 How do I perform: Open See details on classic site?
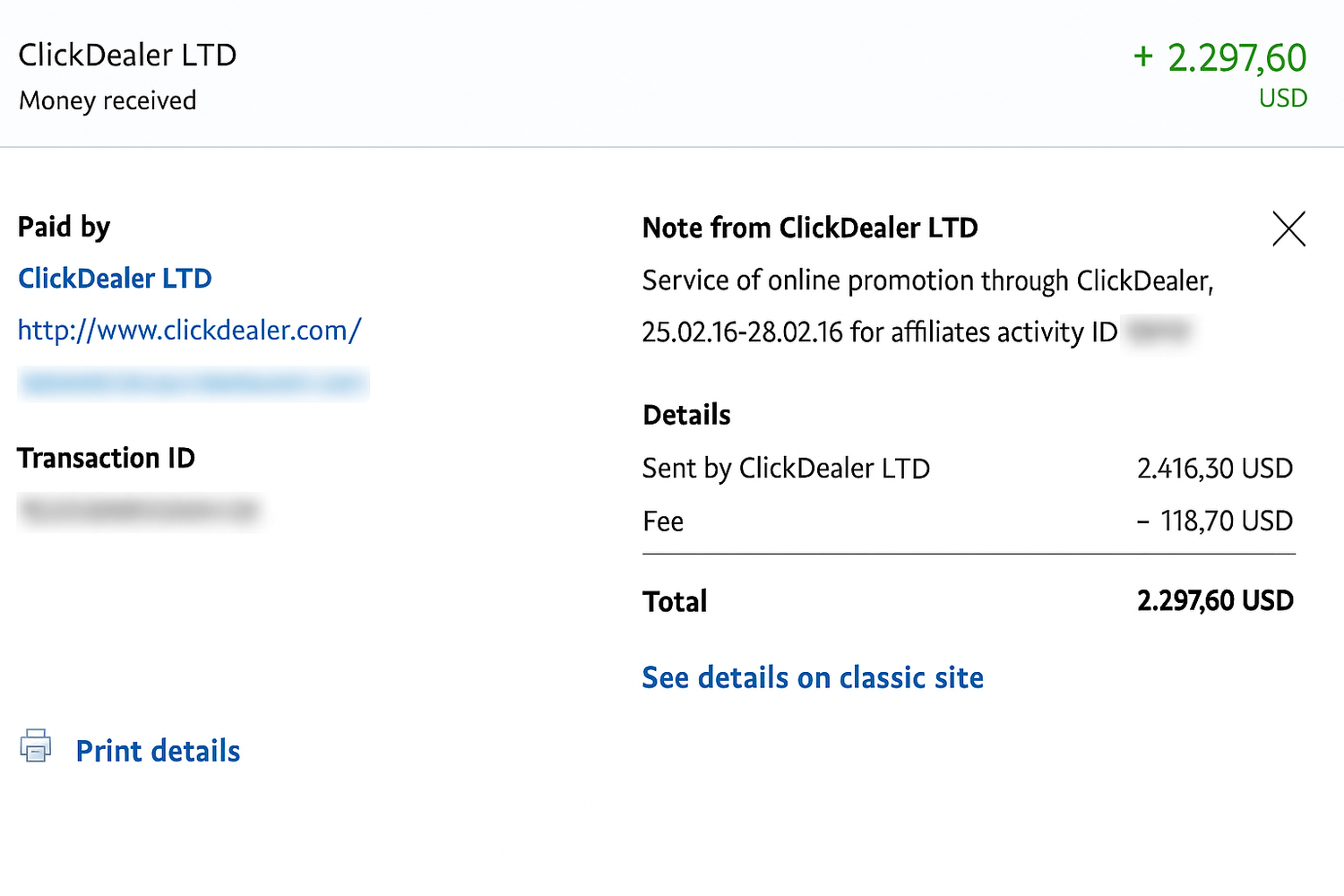coord(813,677)
